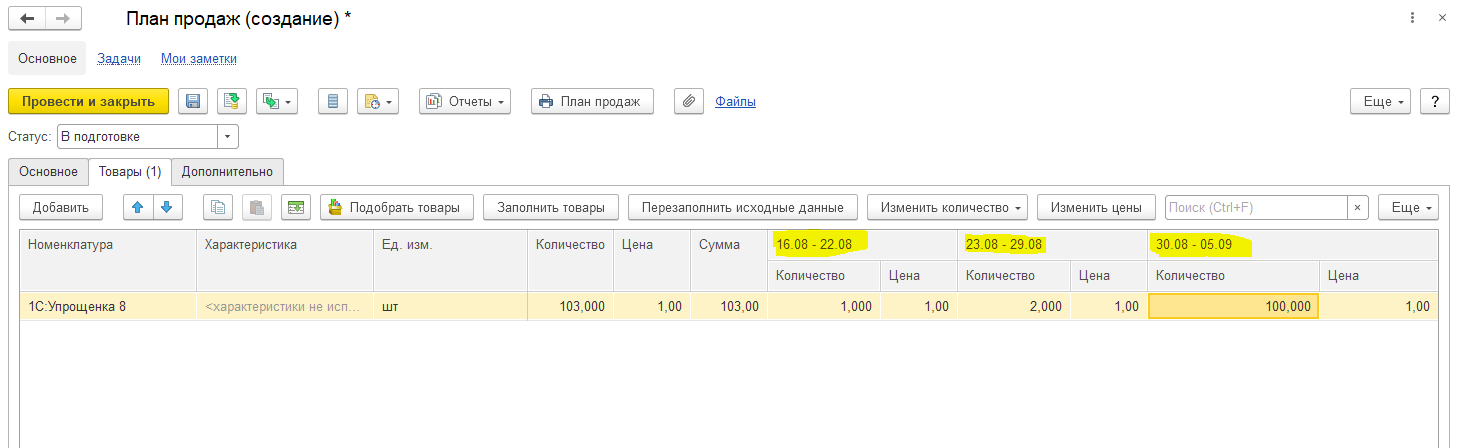Image resolution: width=1463 pixels, height=448 pixels.
Task: Click the copy rows icon
Action: tap(218, 207)
